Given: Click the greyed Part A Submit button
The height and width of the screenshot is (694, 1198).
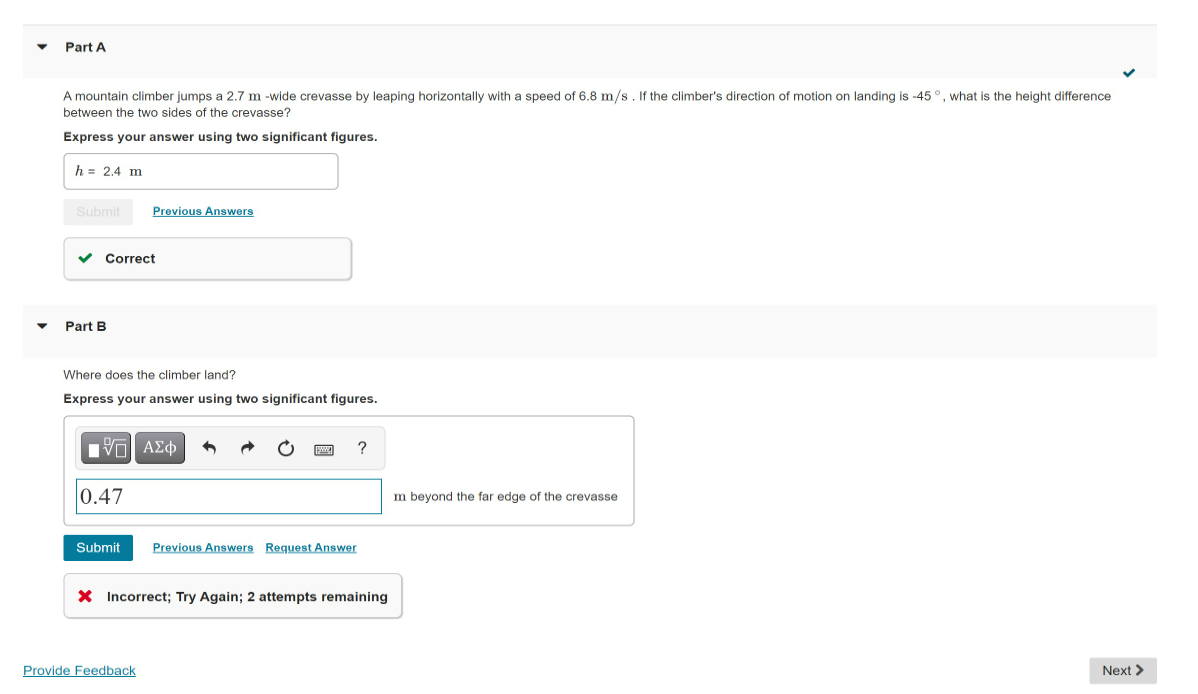Looking at the screenshot, I should pyautogui.click(x=98, y=212).
